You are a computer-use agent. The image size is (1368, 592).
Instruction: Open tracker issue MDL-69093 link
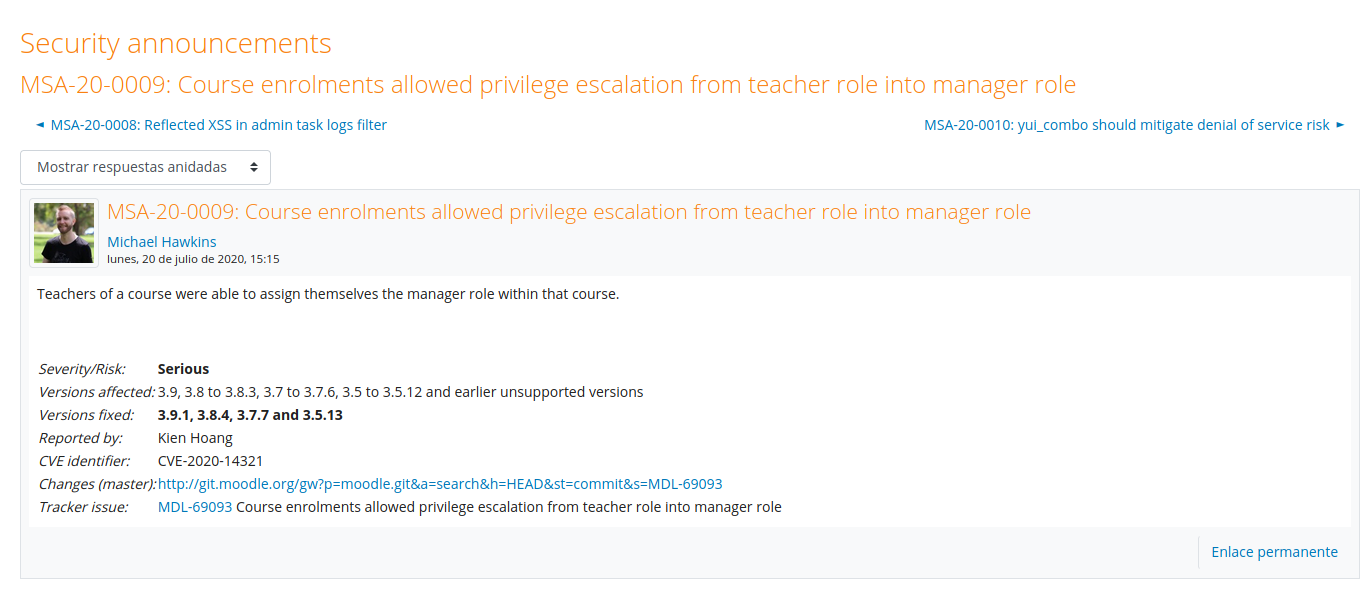195,507
